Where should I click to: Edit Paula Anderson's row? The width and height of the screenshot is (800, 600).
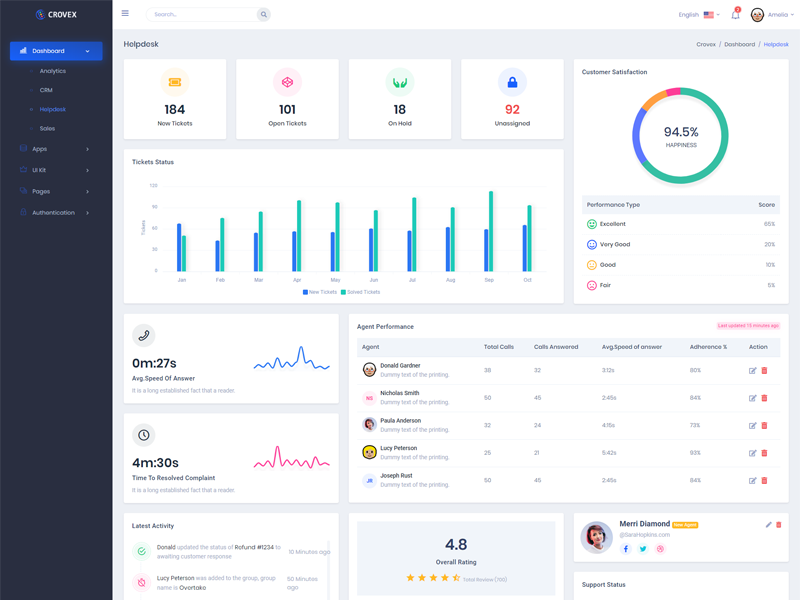click(x=753, y=426)
